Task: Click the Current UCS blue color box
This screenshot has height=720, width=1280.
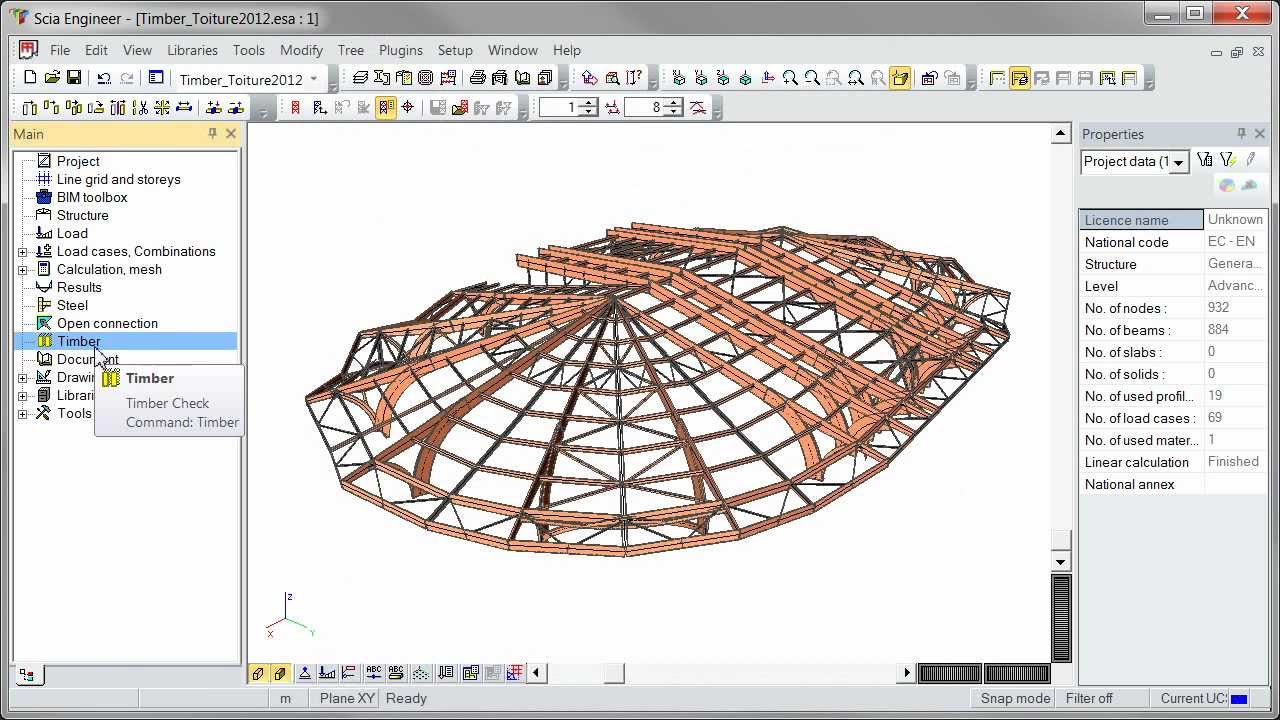Action: coord(1239,699)
